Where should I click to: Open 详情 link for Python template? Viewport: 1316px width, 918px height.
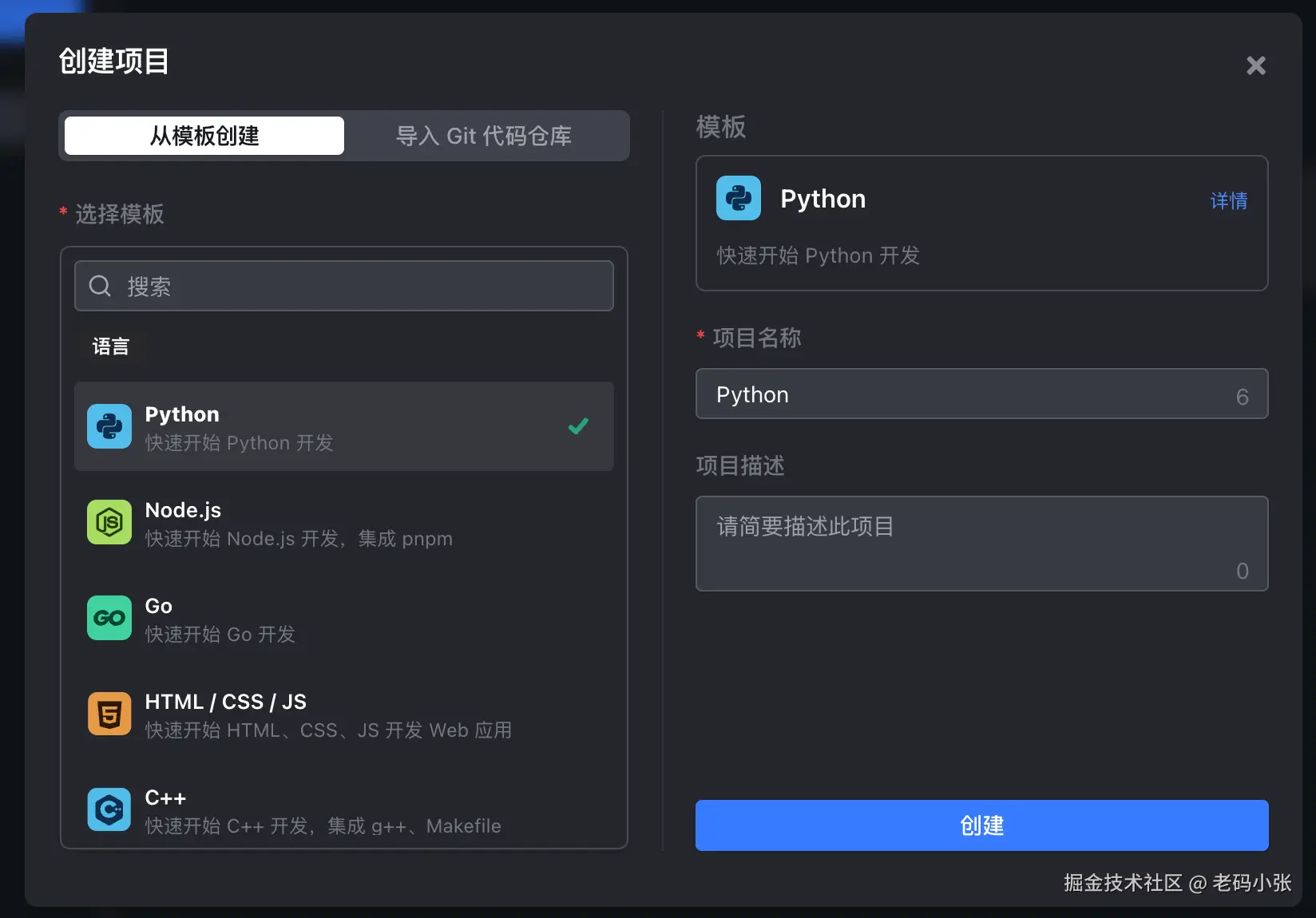coord(1229,200)
